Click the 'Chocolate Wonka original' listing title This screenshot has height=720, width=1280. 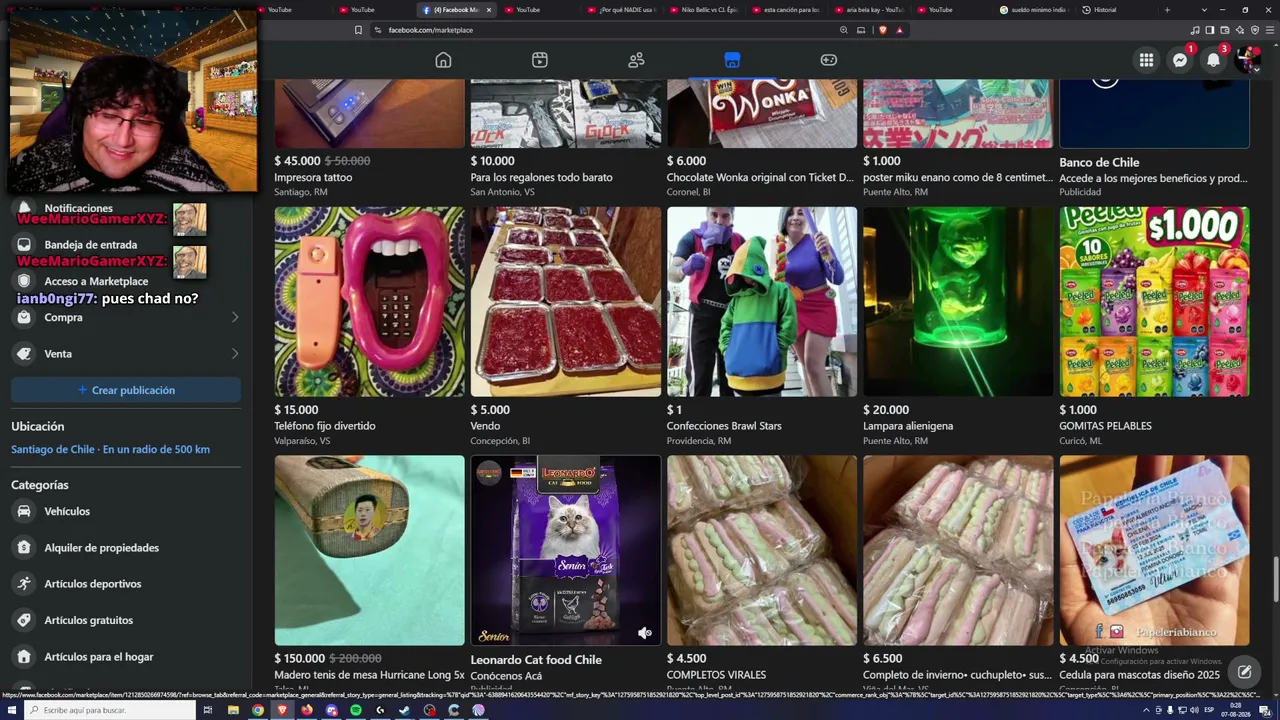coord(760,178)
